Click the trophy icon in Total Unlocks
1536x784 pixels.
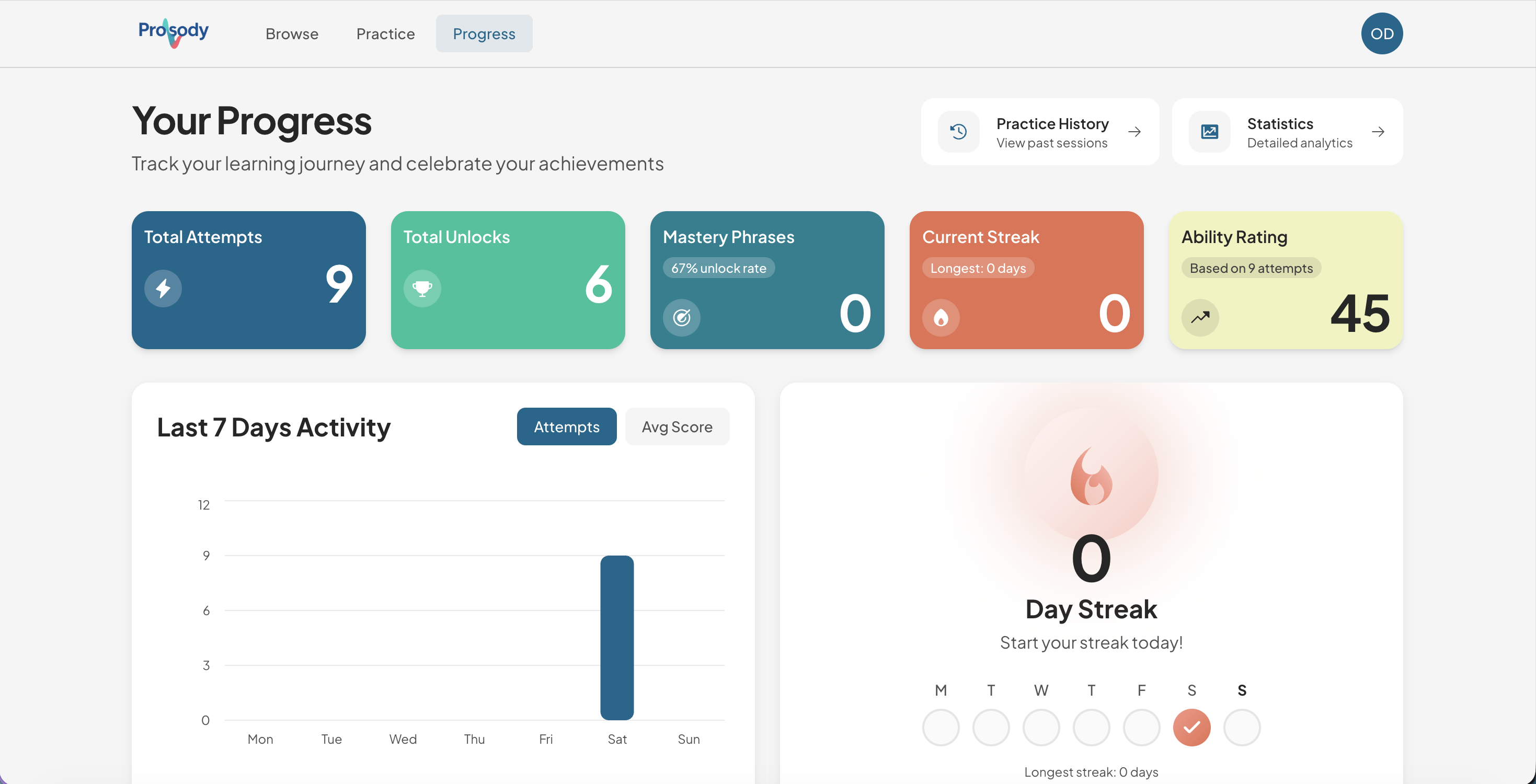[x=422, y=289]
